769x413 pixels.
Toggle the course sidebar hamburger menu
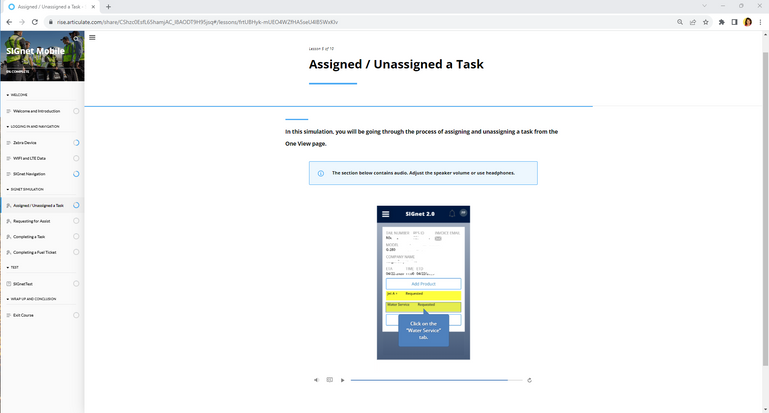92,38
